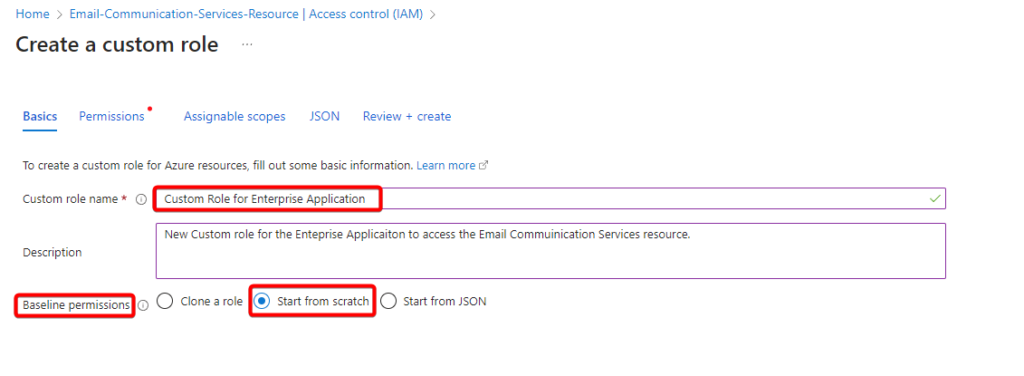Click the Description field label
Screen dimensions: 1024x376
(52, 253)
